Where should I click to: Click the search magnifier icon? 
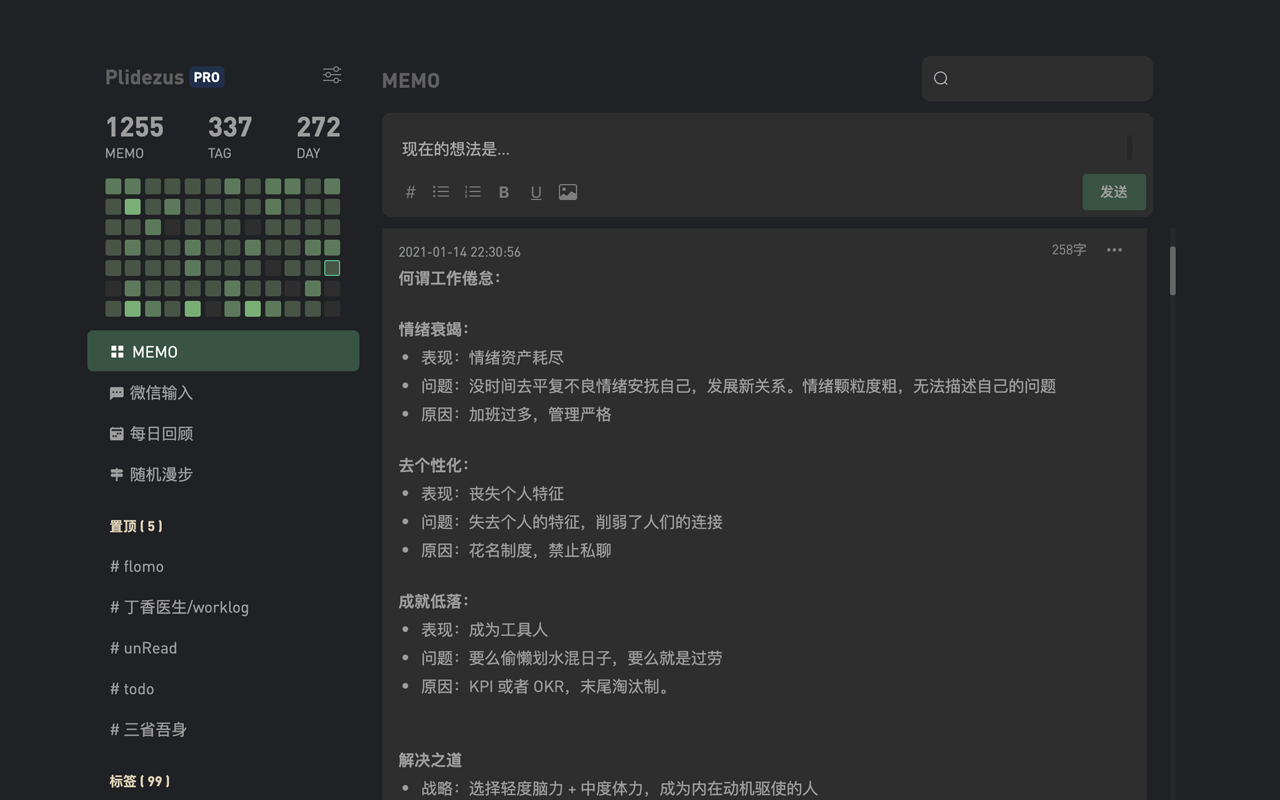pyautogui.click(x=940, y=78)
